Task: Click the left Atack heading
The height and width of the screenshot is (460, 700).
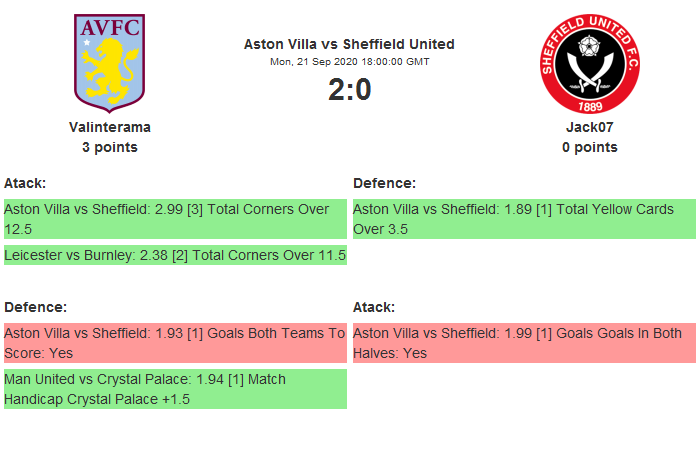Action: [x=25, y=183]
